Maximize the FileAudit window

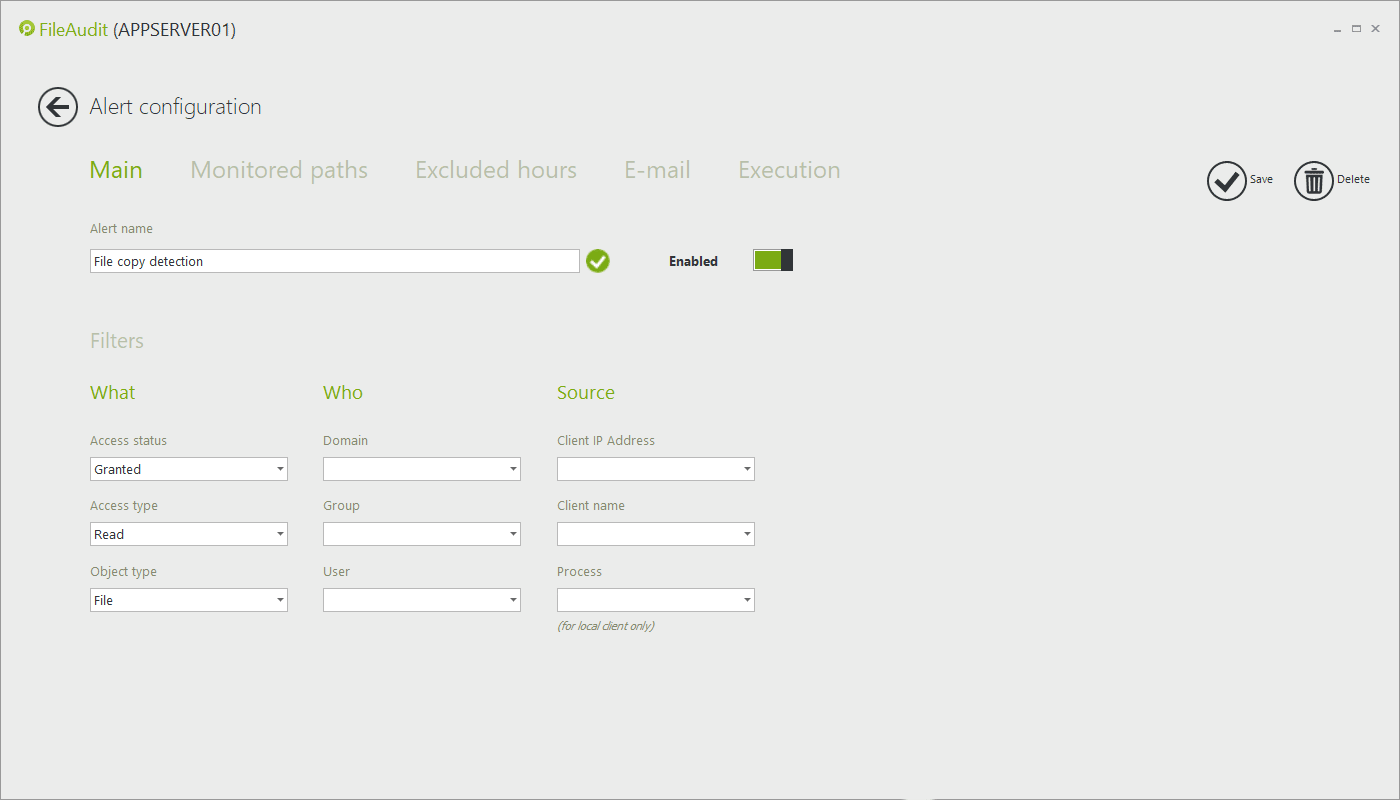point(1357,30)
